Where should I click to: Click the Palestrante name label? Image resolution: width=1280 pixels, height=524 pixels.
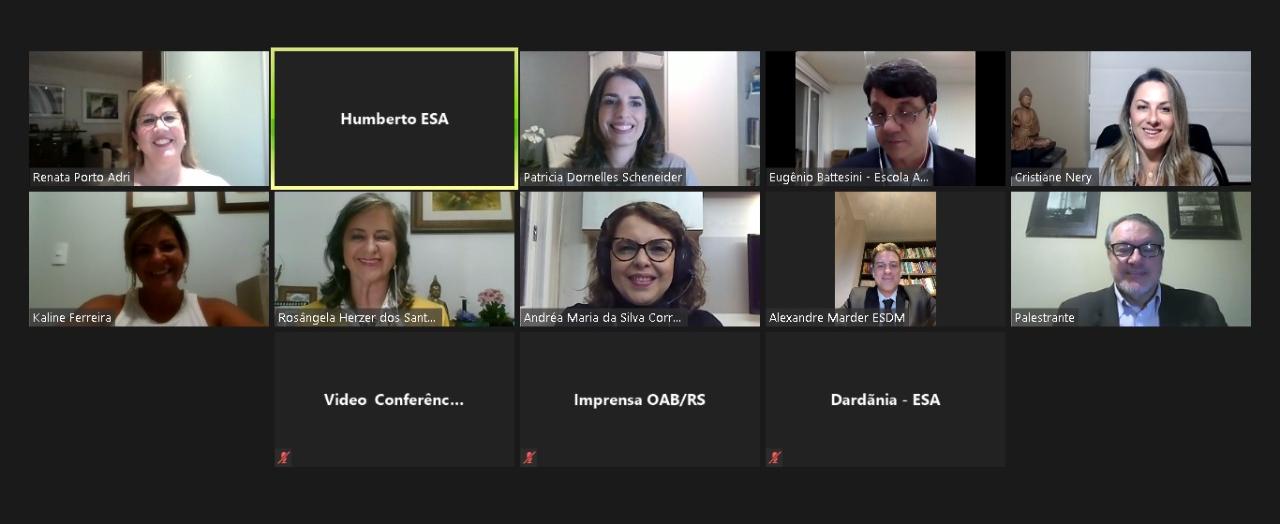pyautogui.click(x=1045, y=318)
